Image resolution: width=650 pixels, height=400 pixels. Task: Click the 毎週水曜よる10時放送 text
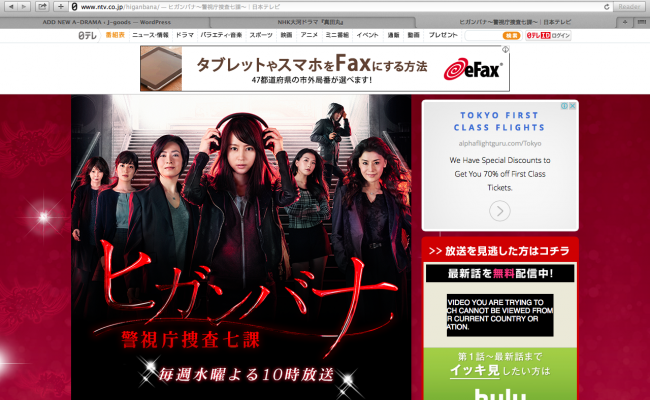[x=246, y=375]
